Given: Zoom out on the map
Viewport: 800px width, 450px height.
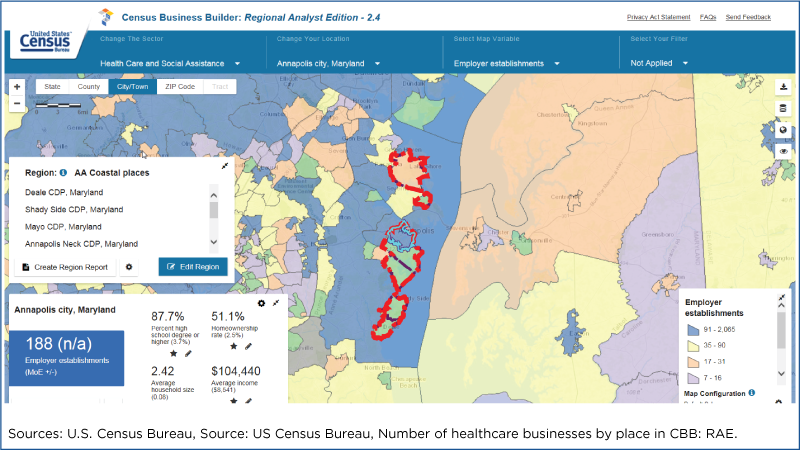Looking at the screenshot, I should [x=17, y=103].
